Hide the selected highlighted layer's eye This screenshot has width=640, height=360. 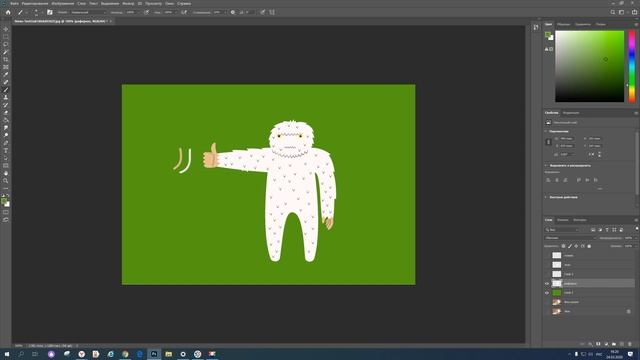pos(547,284)
